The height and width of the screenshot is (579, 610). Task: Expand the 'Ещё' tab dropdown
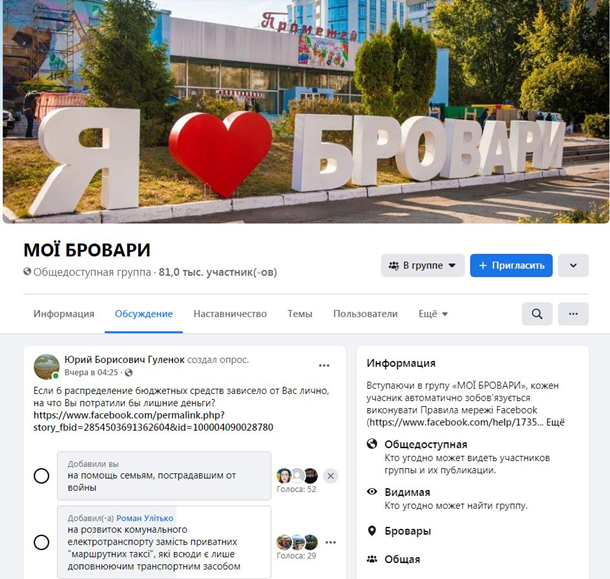[433, 314]
